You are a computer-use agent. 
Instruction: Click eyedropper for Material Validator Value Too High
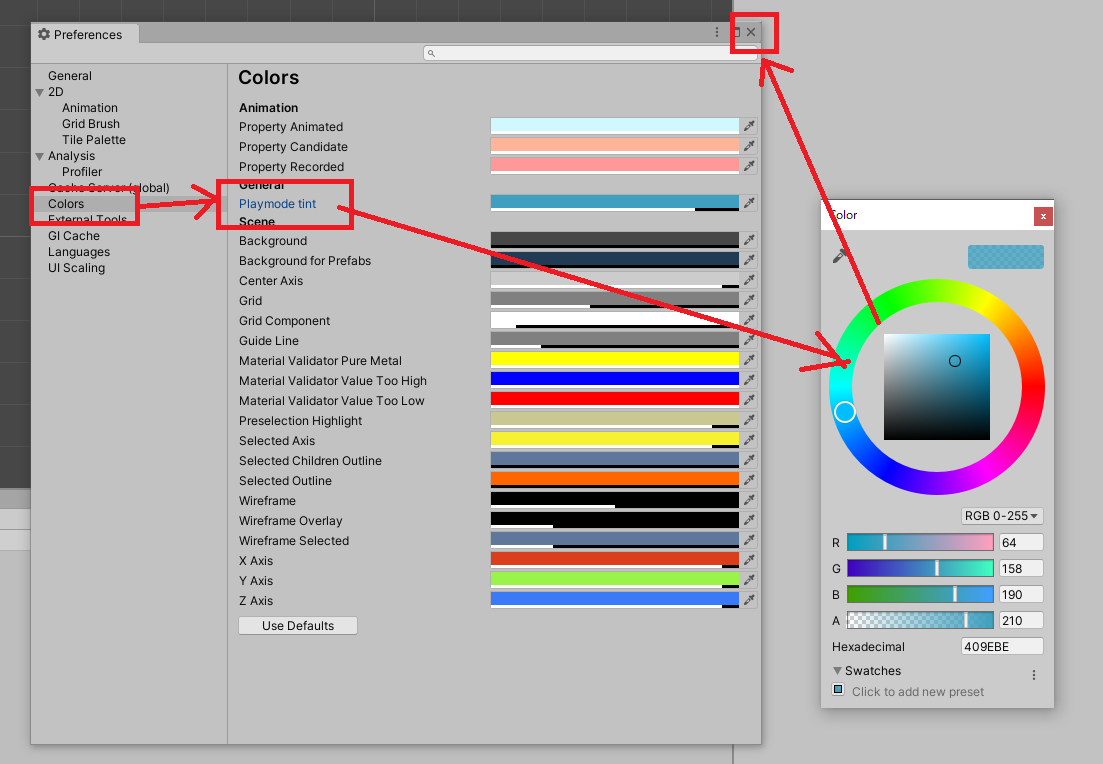point(749,380)
